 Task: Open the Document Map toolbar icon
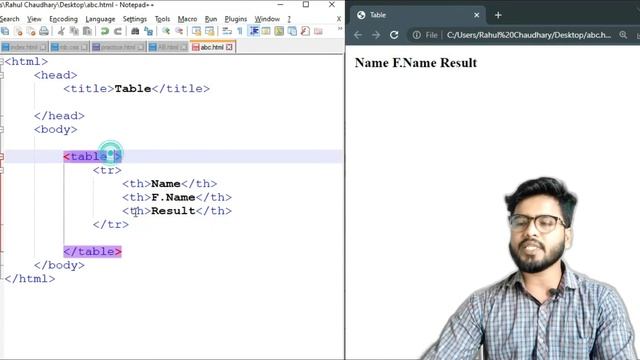point(279,31)
